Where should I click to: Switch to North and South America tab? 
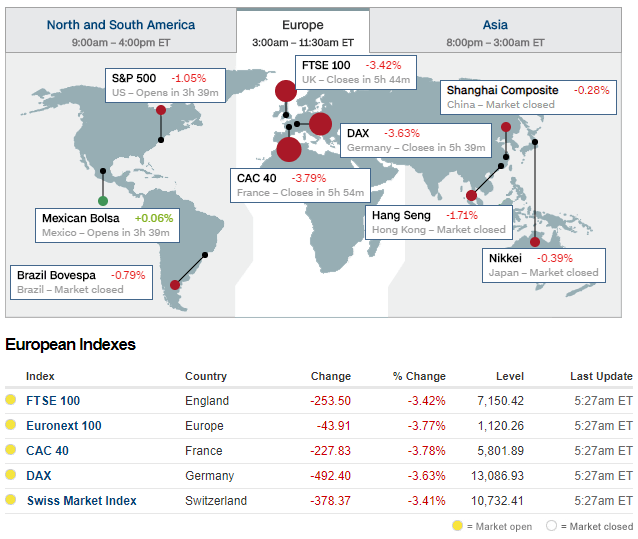coord(120,32)
